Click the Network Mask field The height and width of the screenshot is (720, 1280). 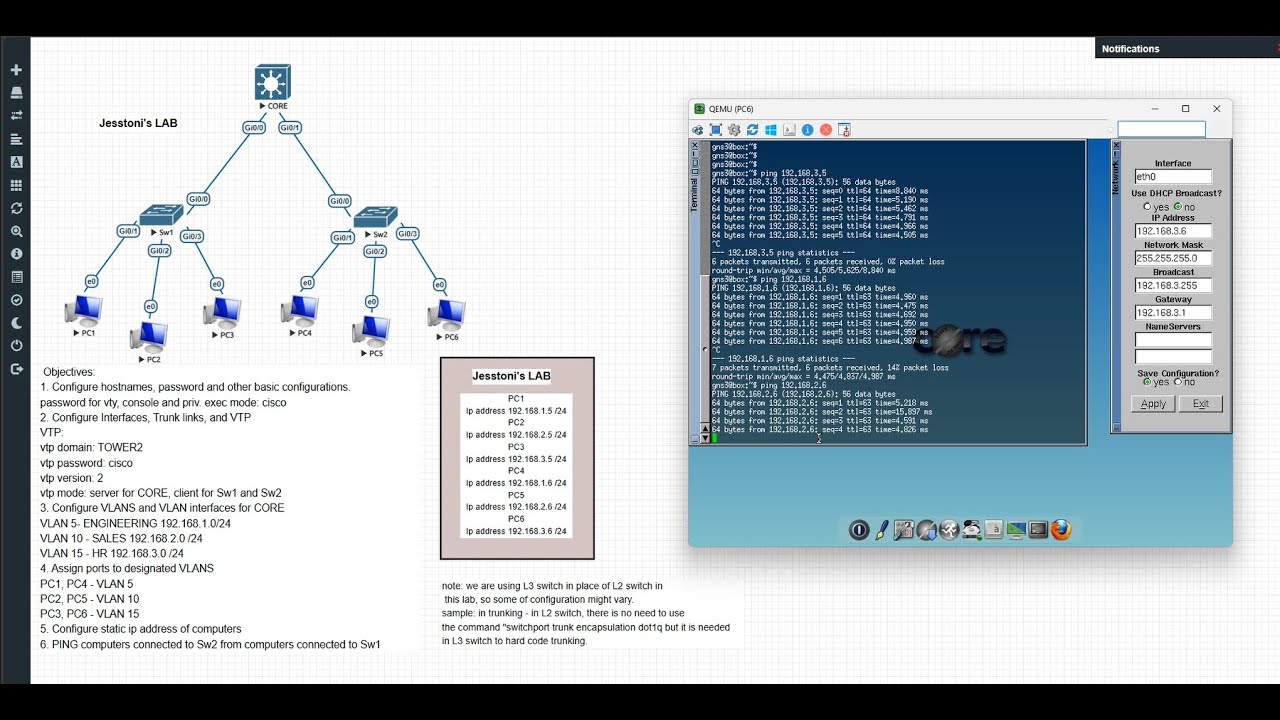coord(1173,258)
